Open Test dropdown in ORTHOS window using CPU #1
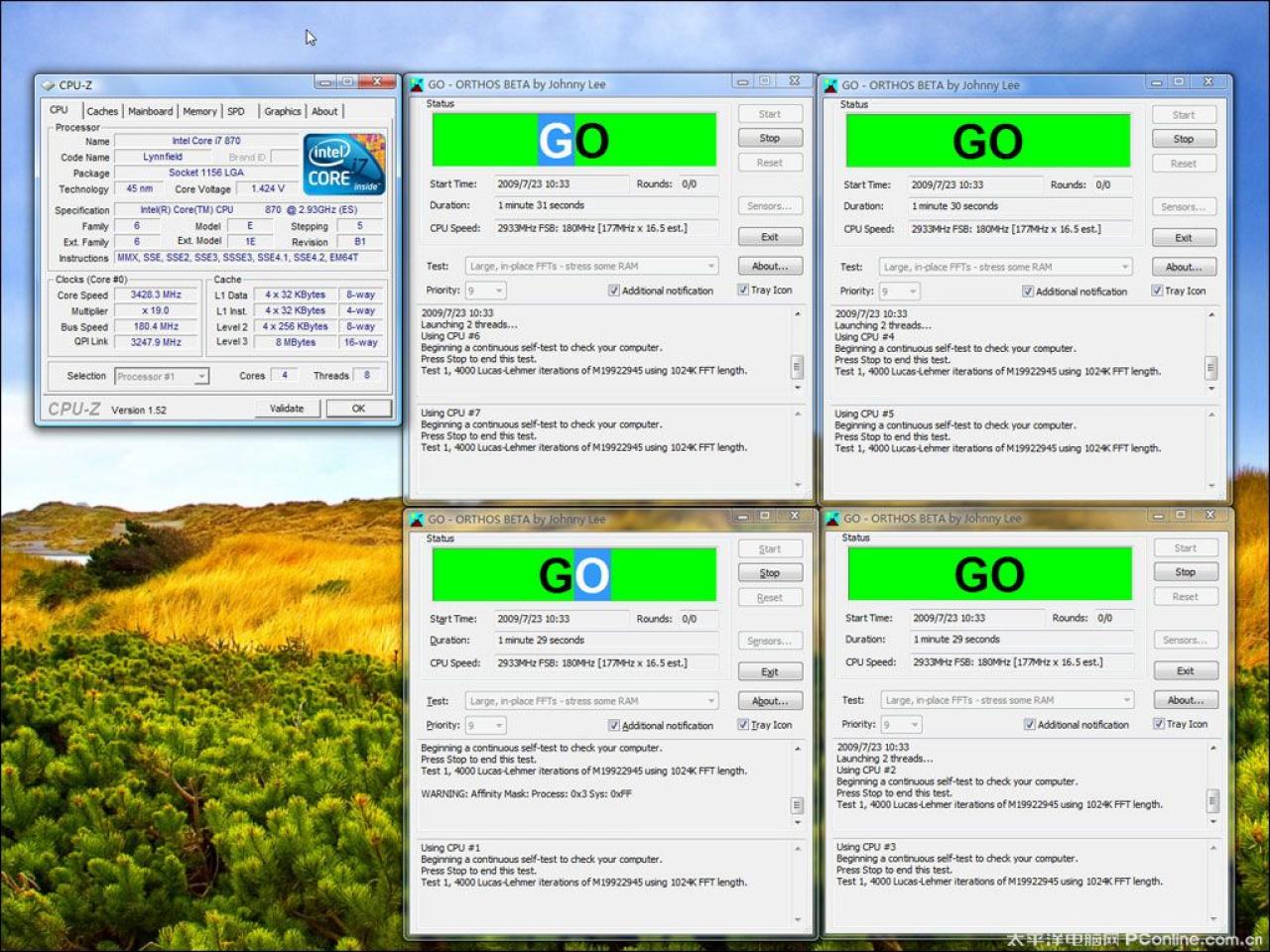Screen dimensions: 1270x952 click(591, 701)
